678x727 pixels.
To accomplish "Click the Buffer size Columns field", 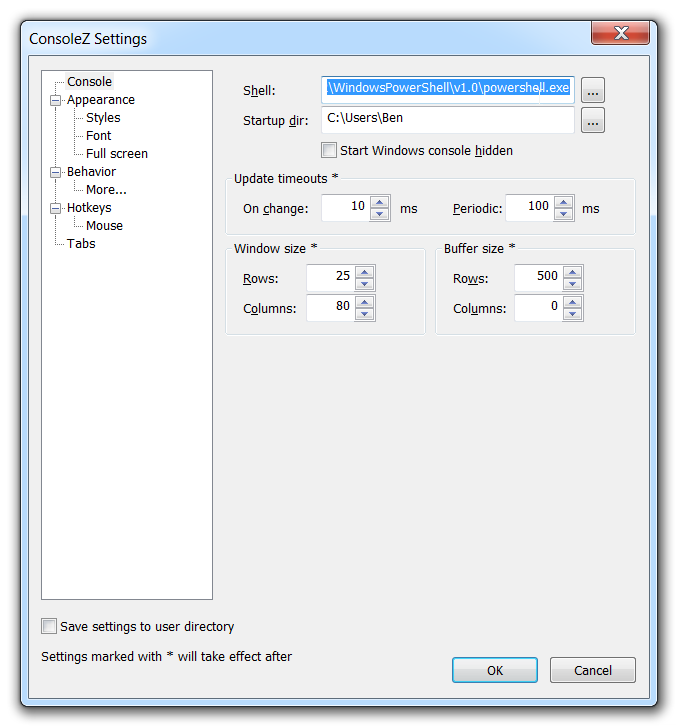I will tap(539, 308).
